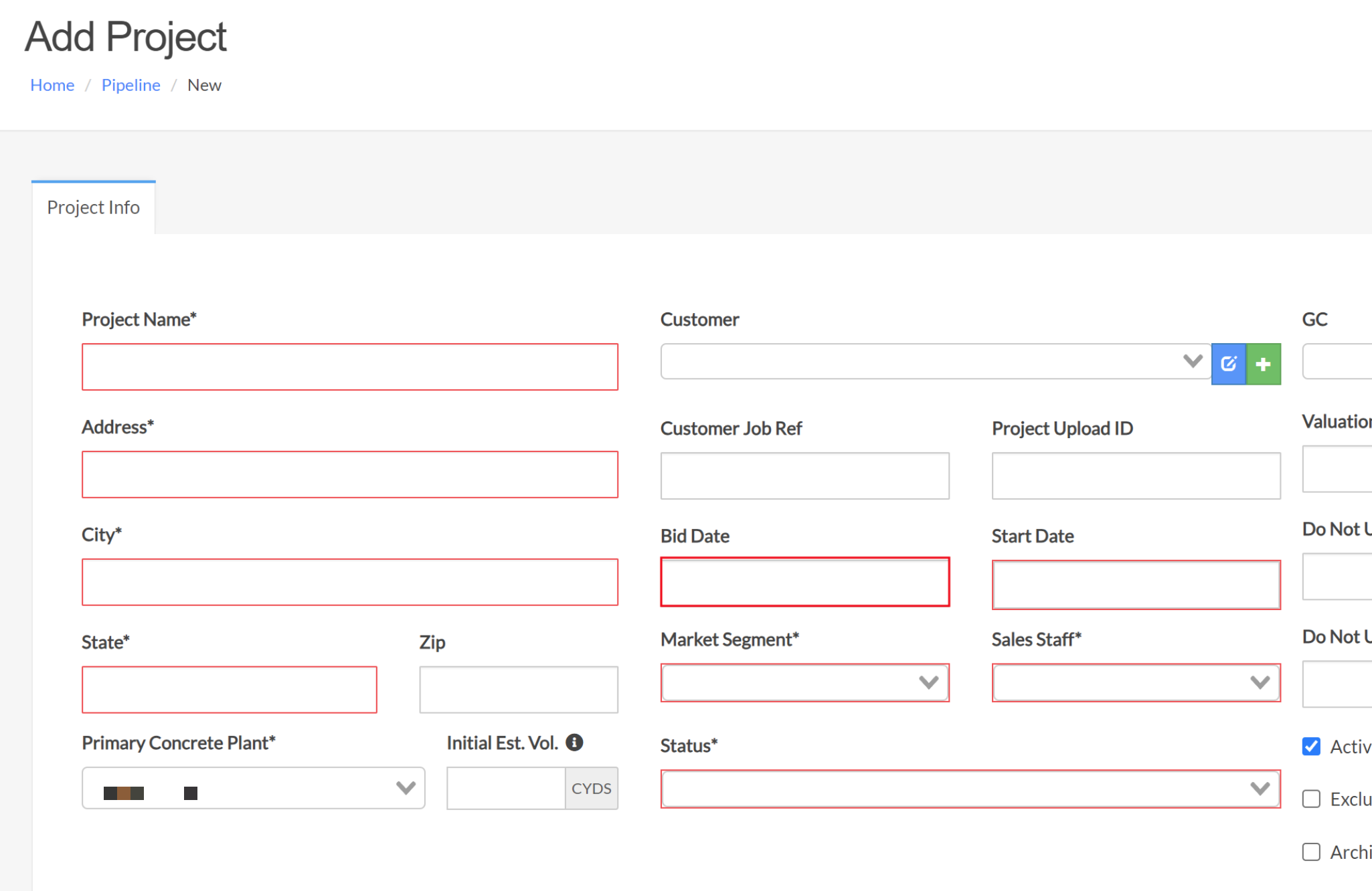Viewport: 1372px width, 891px height.
Task: Select the Start Date field
Action: pyautogui.click(x=1136, y=585)
